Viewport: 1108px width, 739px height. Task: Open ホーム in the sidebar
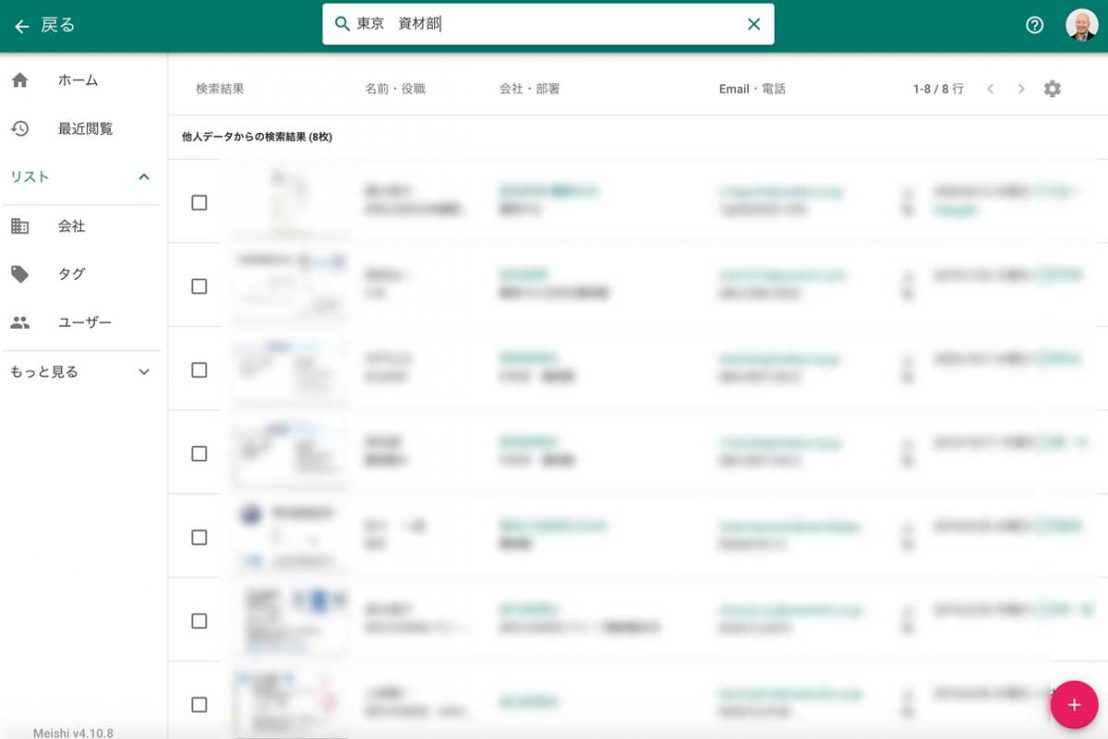77,80
